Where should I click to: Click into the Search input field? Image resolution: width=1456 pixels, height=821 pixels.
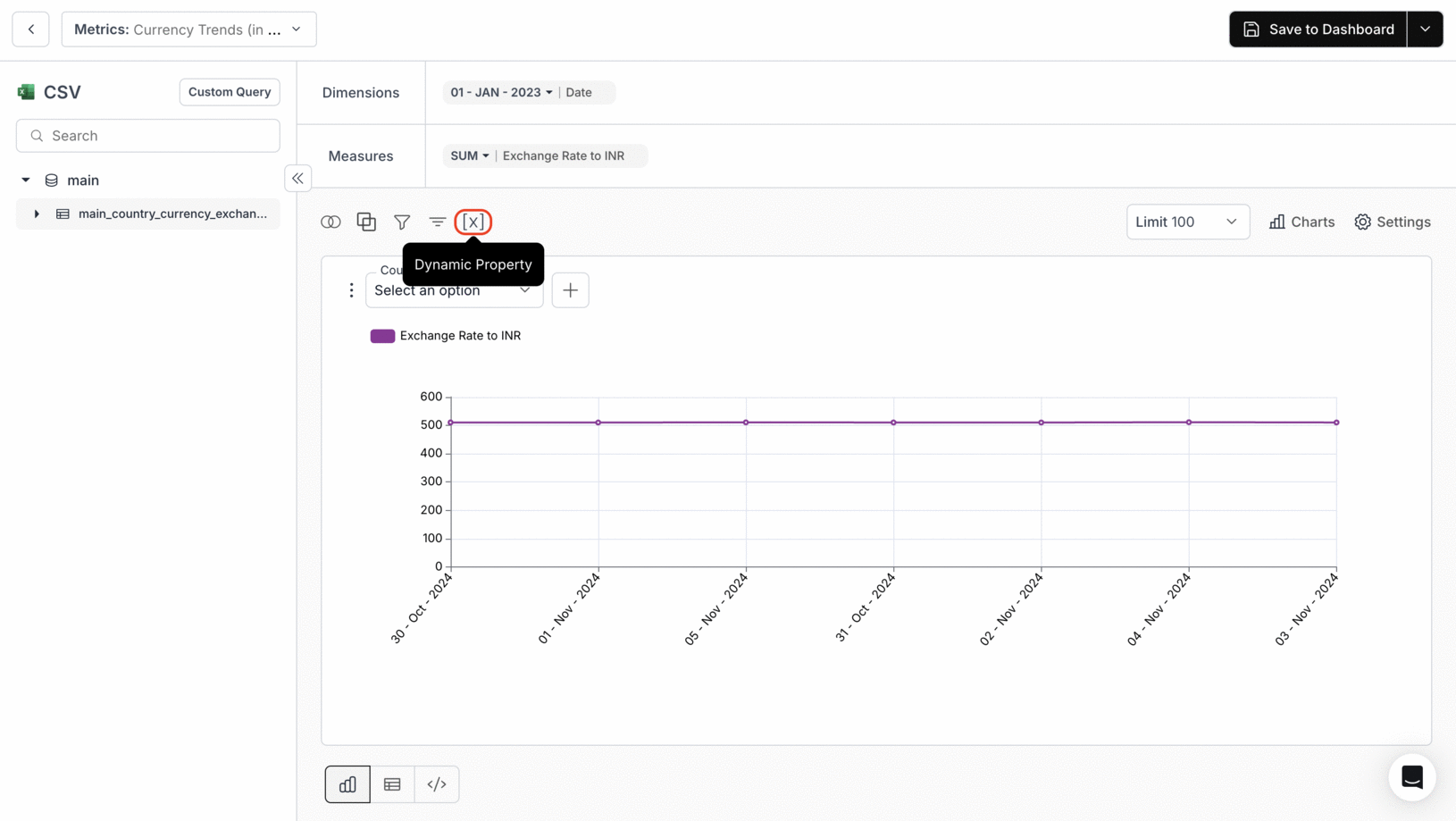tap(147, 135)
